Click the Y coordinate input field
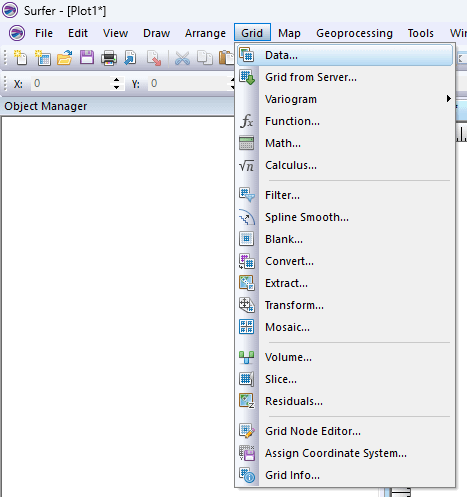467x497 pixels. click(x=189, y=83)
